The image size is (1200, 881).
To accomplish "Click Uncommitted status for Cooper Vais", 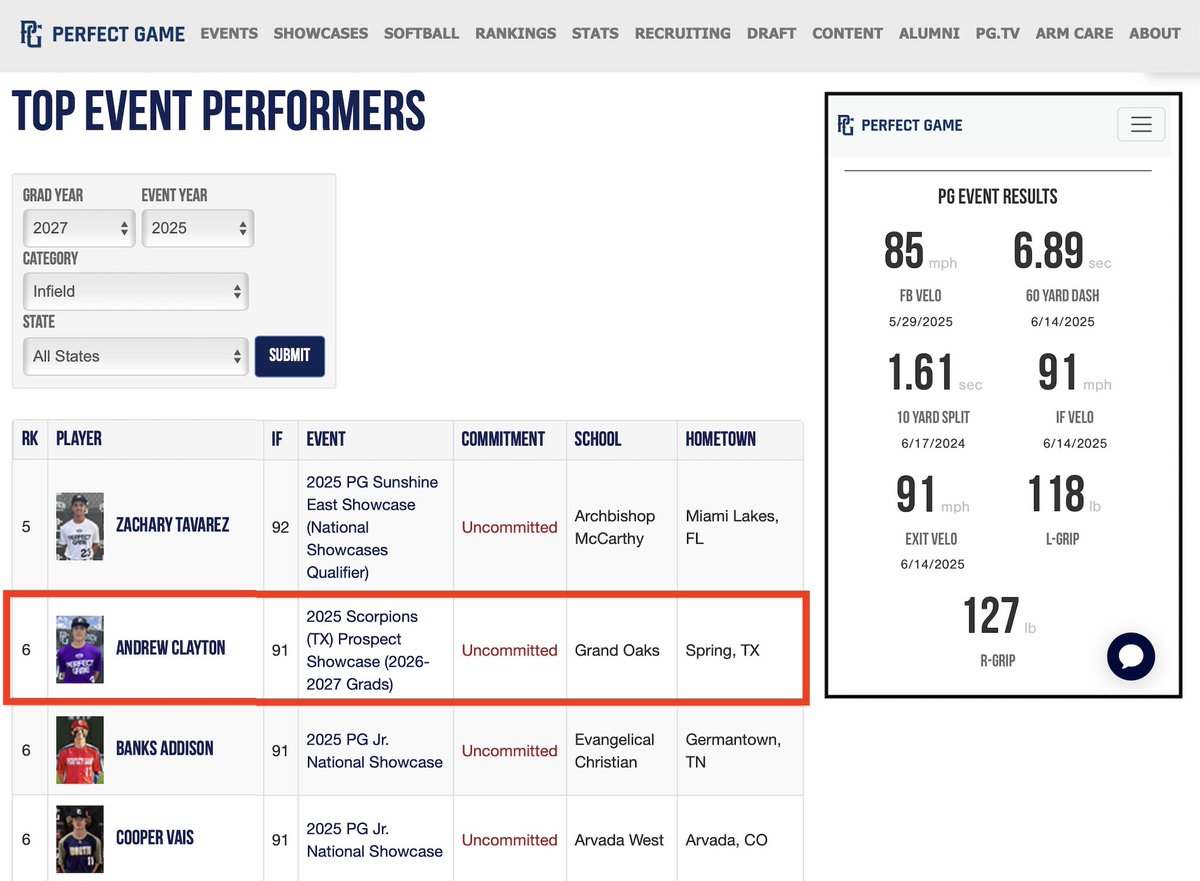I will coord(509,840).
